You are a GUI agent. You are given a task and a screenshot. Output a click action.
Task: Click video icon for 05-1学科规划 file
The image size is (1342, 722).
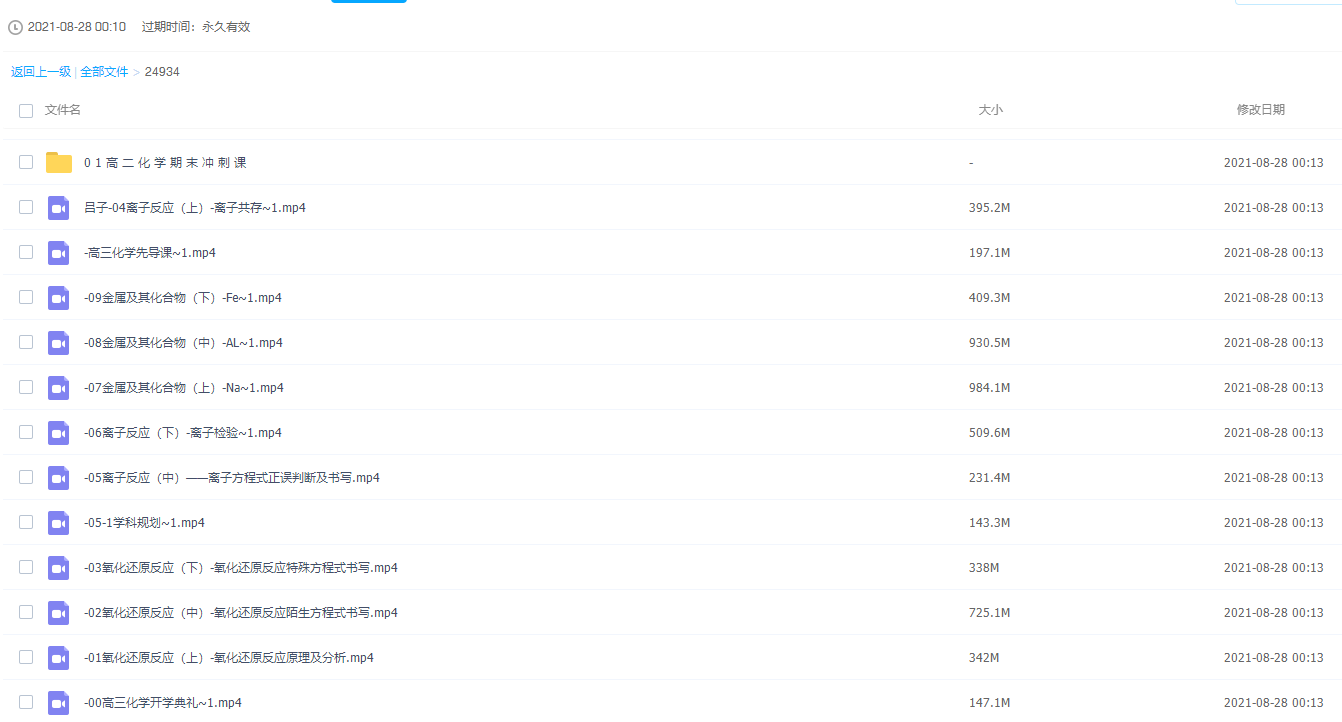[59, 523]
